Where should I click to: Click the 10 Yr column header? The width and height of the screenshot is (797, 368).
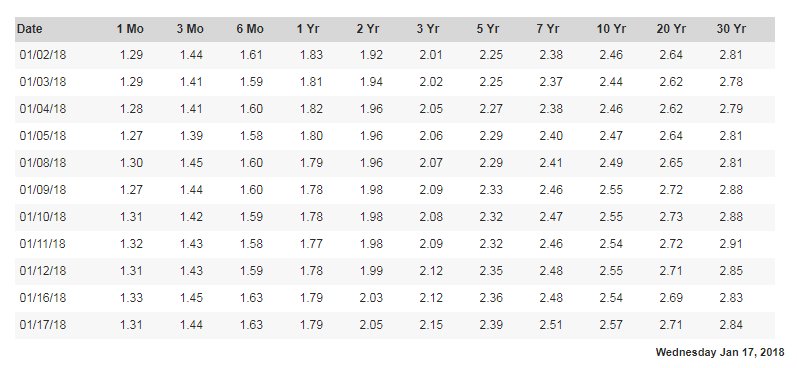click(611, 29)
